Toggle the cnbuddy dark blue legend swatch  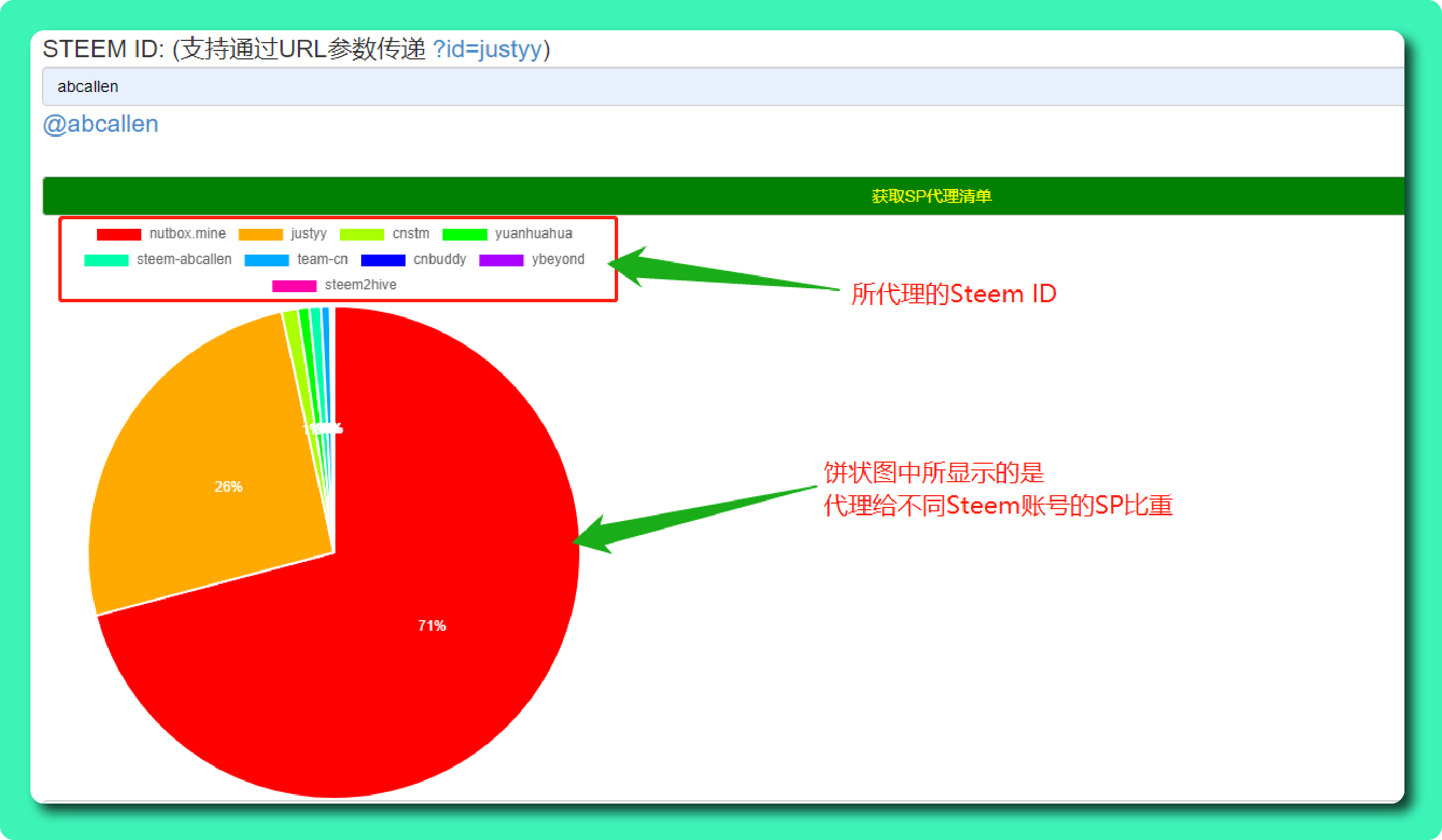click(x=384, y=260)
